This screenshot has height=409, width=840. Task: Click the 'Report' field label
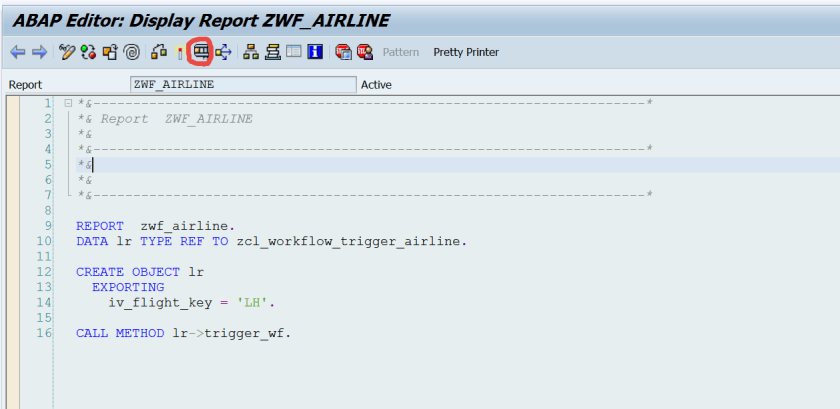point(25,85)
